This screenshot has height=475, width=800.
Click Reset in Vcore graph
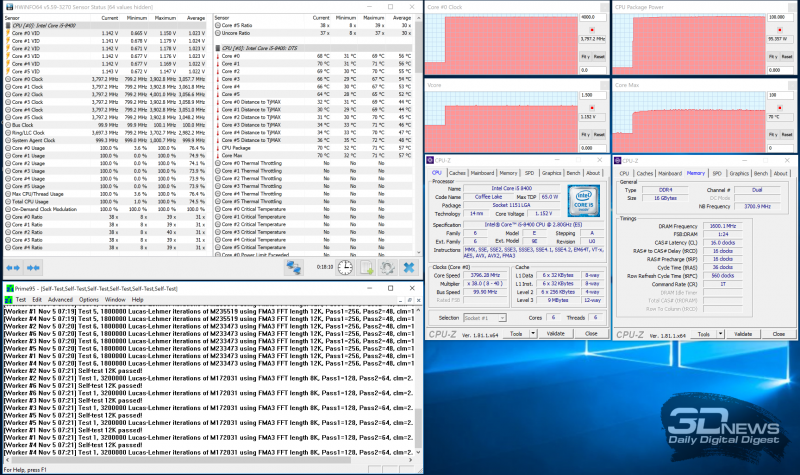tap(599, 135)
